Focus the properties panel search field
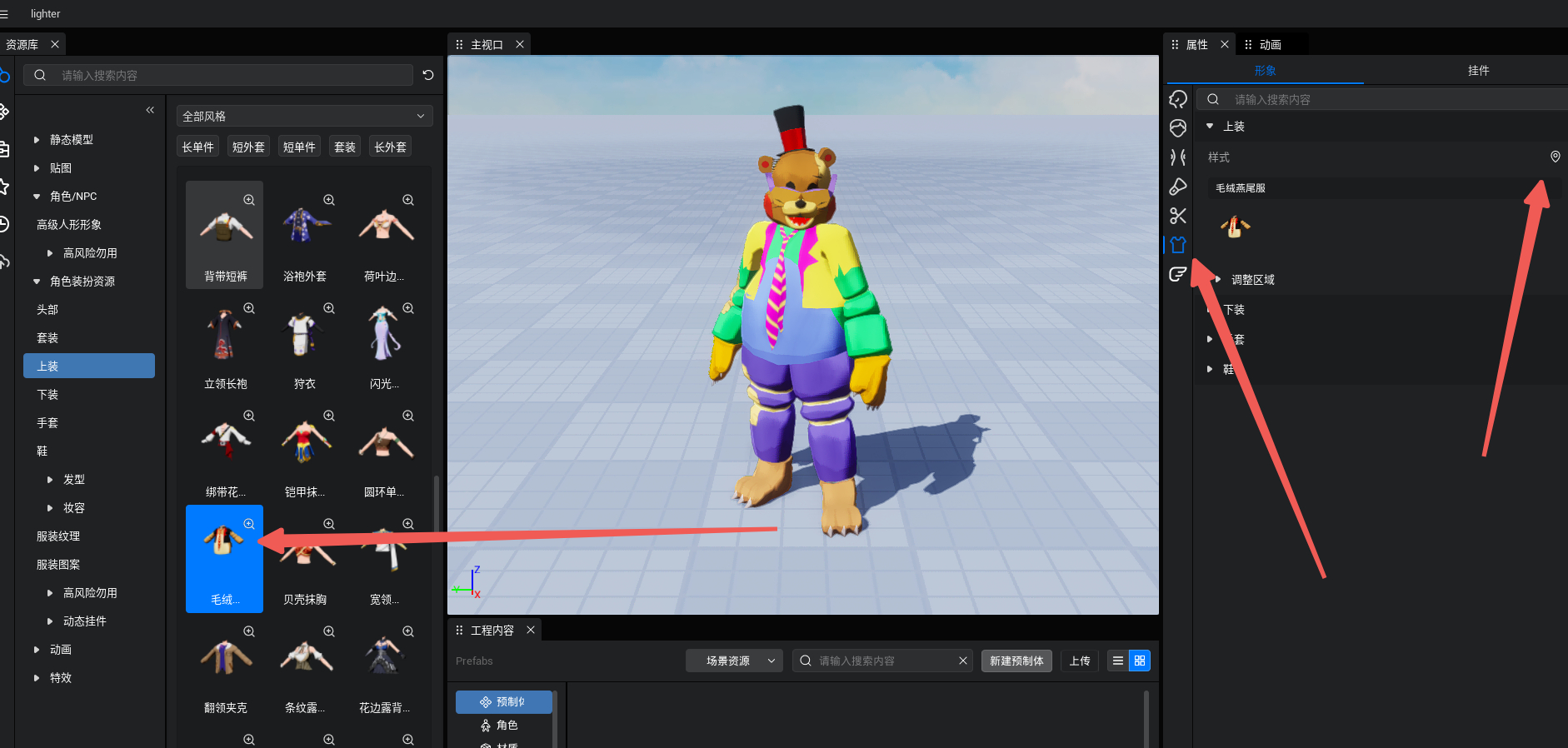The height and width of the screenshot is (748, 1568). [1383, 99]
